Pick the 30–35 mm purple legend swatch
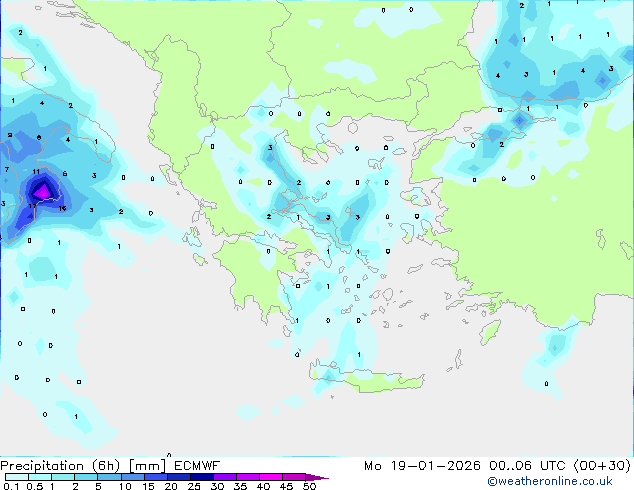634x490 pixels. [x=225, y=477]
